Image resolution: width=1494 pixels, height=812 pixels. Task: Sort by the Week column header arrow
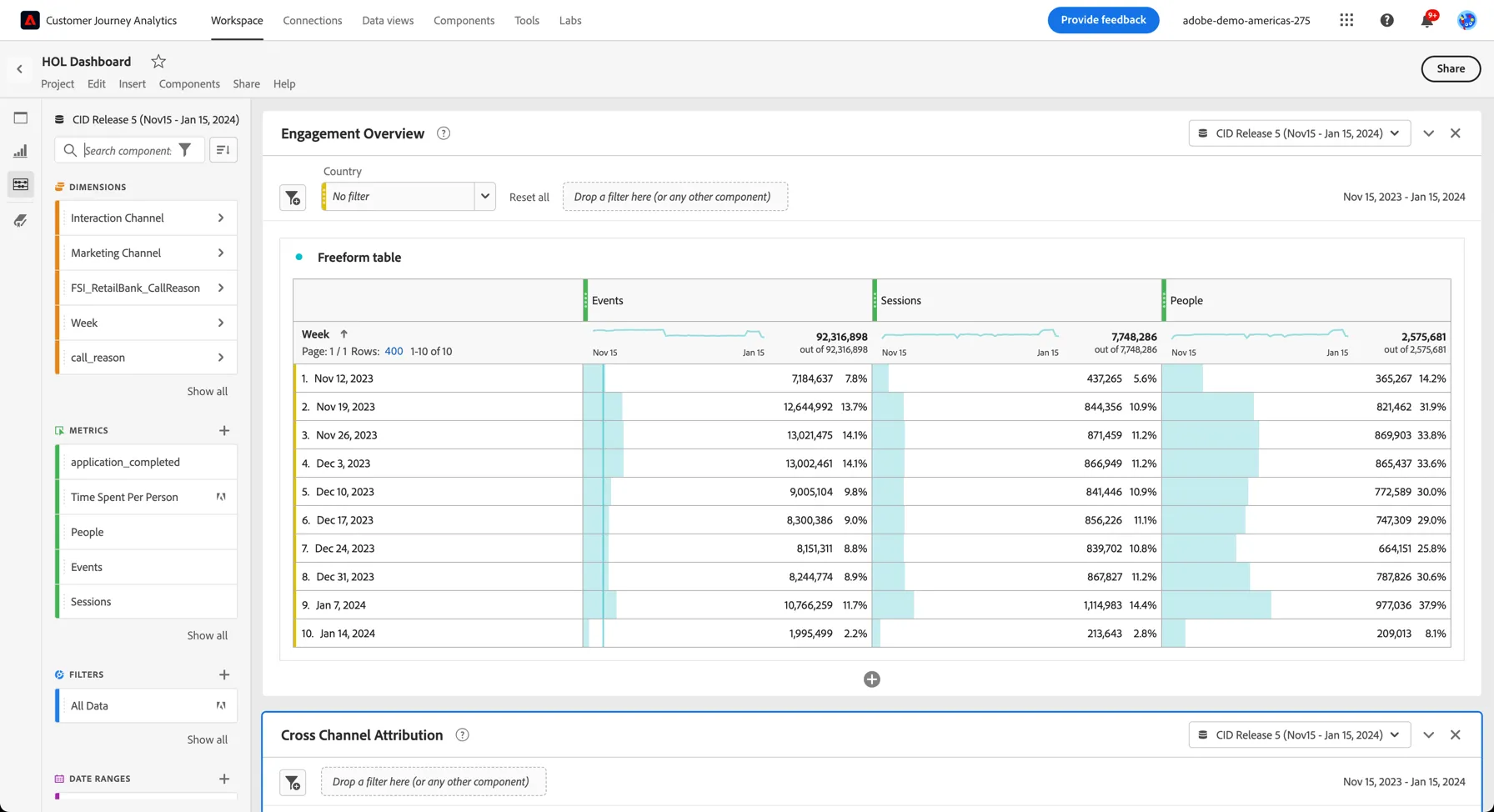(x=343, y=333)
